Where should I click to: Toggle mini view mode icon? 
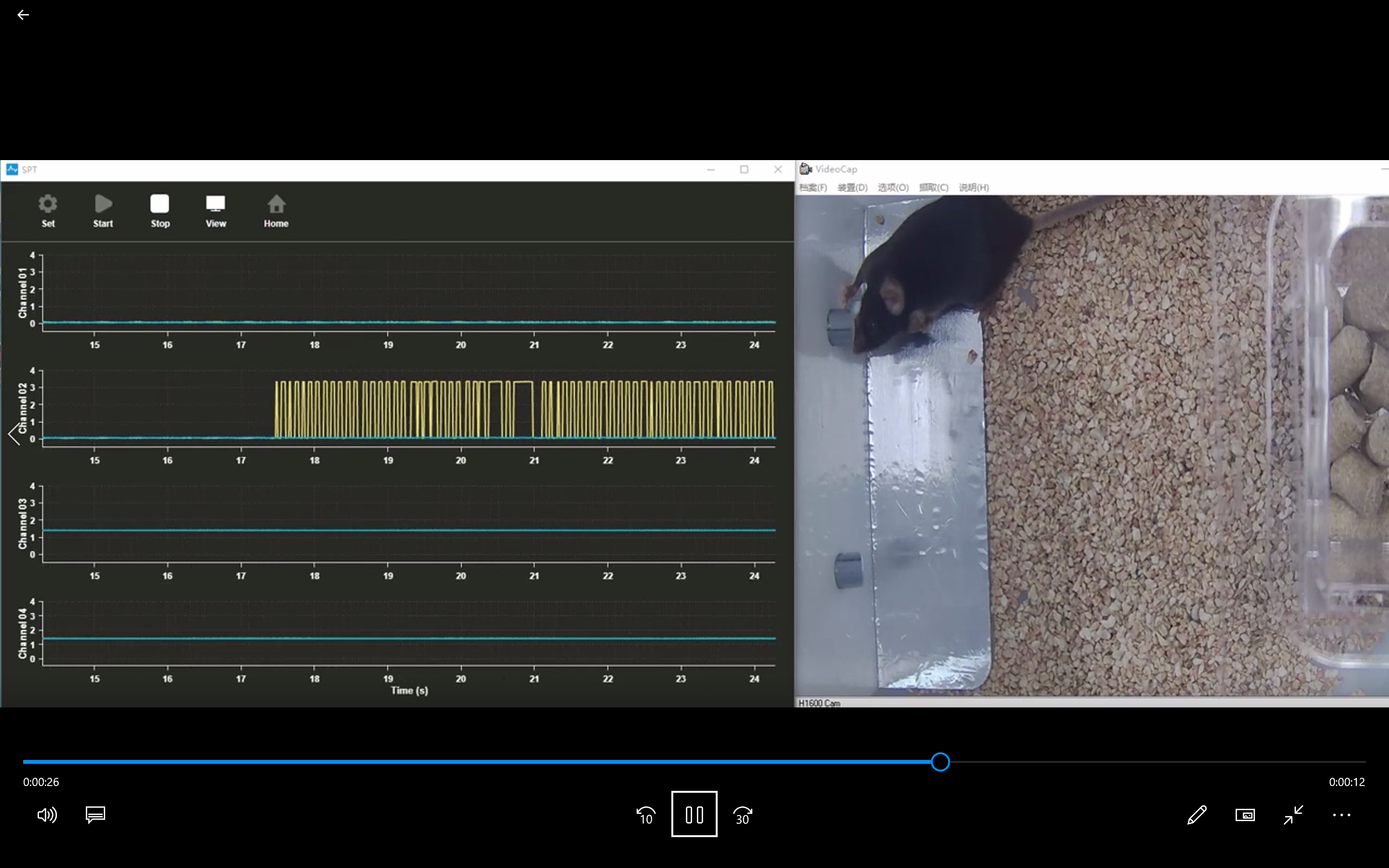1245,814
